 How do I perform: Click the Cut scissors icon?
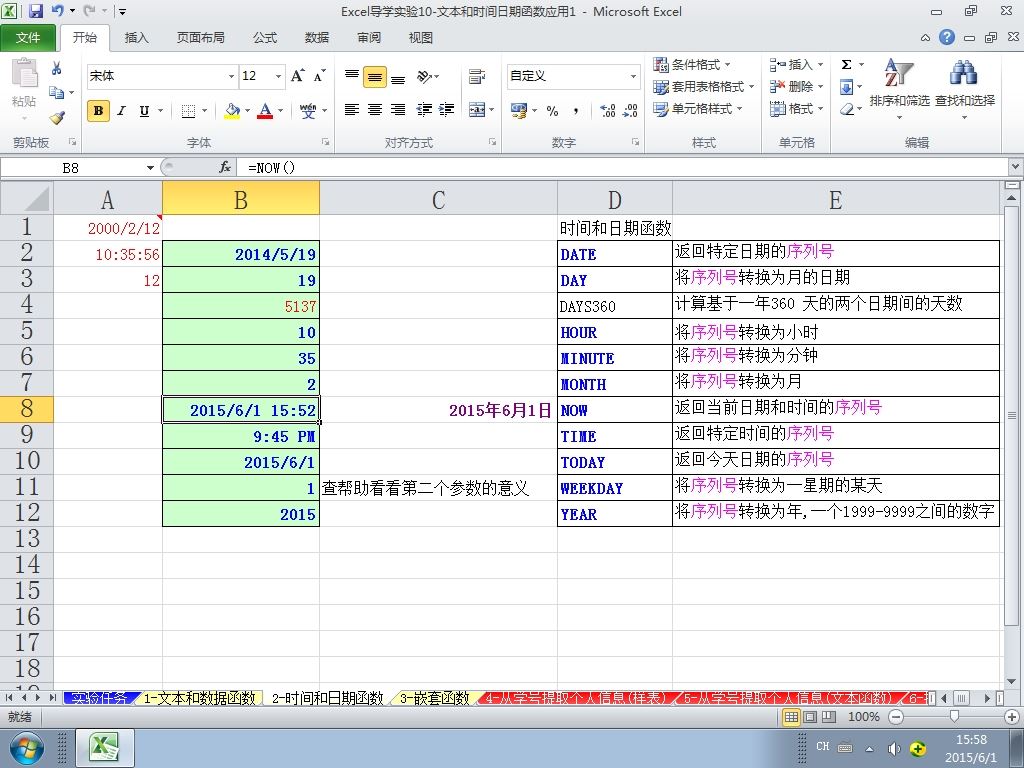tap(57, 68)
